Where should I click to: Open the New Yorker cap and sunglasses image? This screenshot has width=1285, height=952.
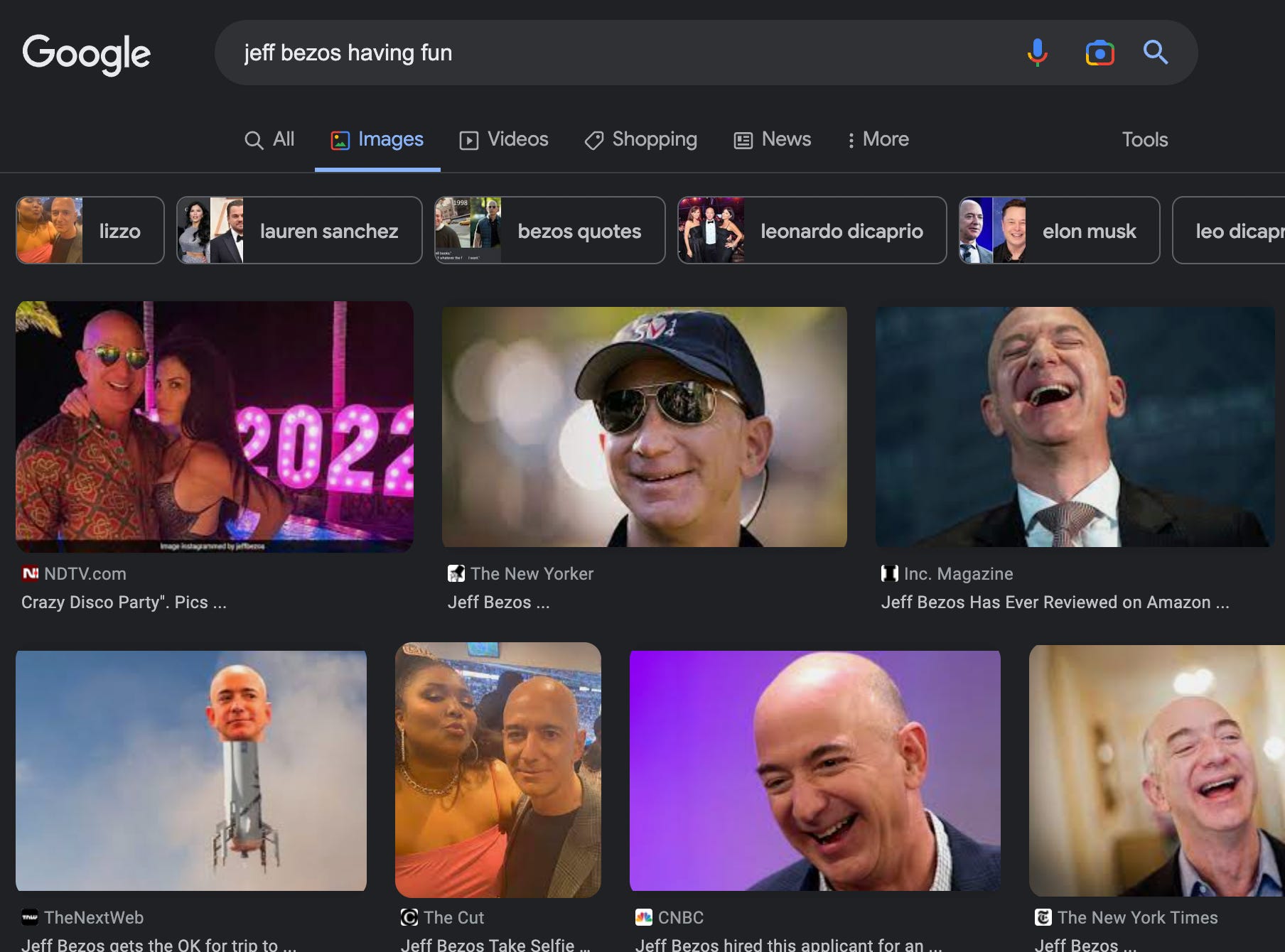(645, 427)
